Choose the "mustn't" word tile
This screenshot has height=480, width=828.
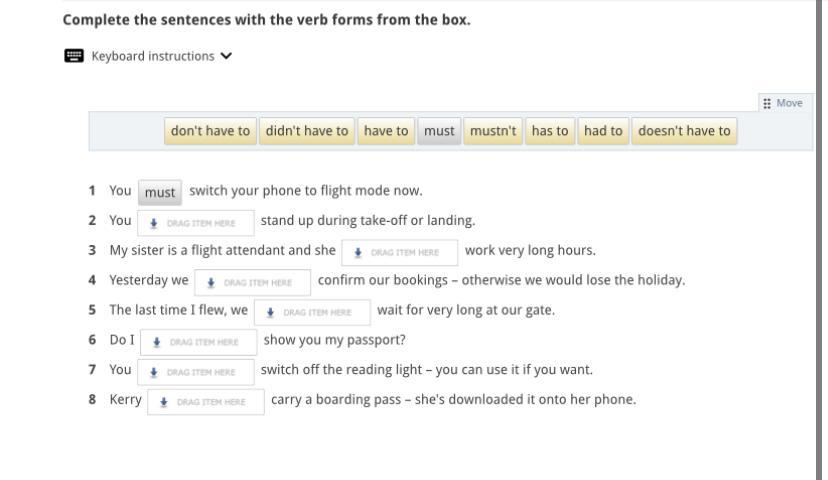(493, 131)
